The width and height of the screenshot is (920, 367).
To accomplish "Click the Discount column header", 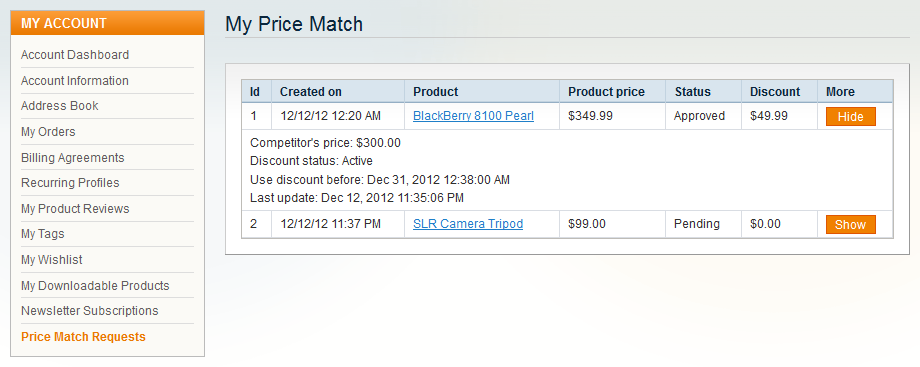I will click(775, 92).
